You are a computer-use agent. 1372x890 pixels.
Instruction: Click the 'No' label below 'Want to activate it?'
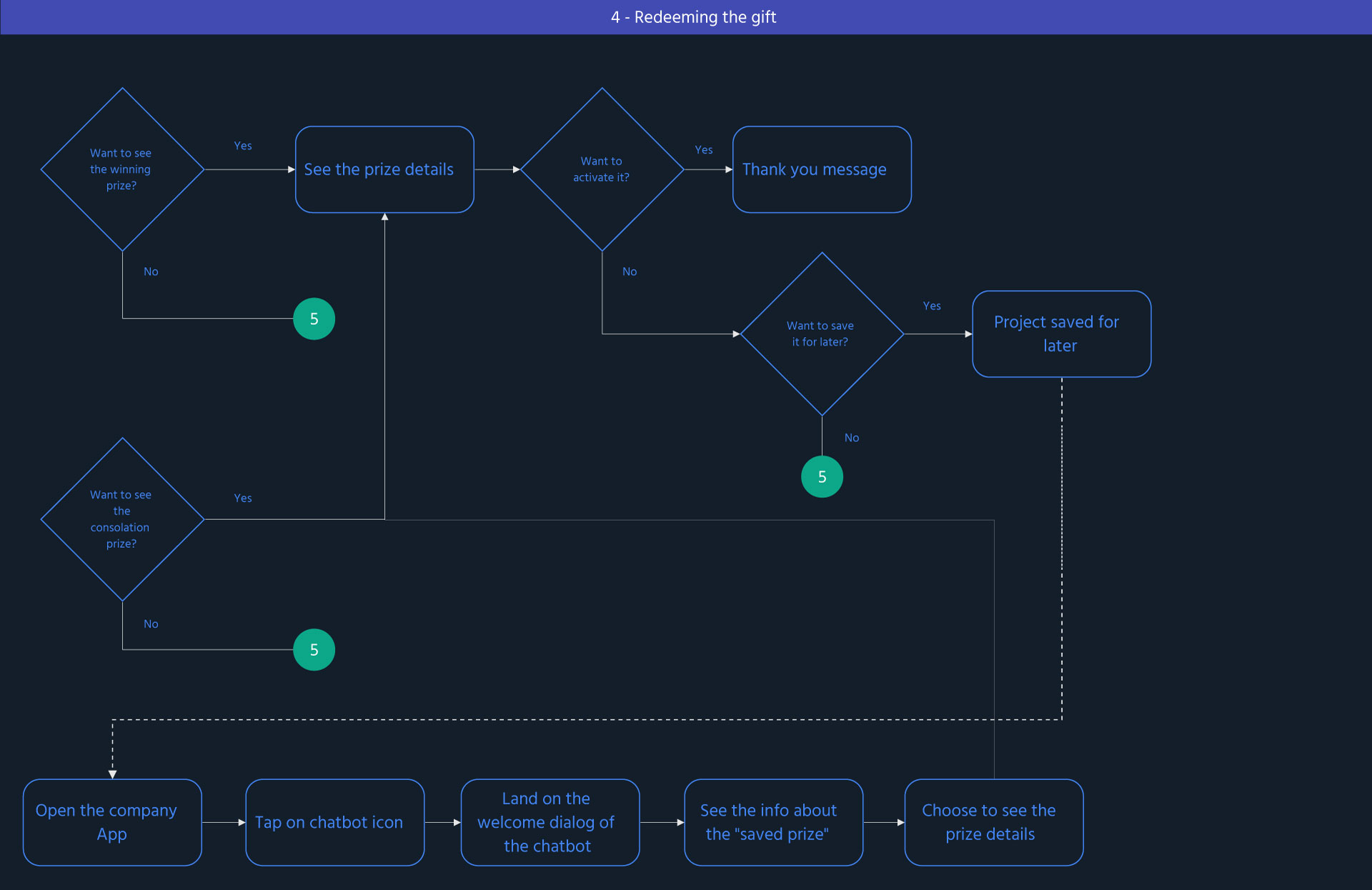(x=630, y=271)
